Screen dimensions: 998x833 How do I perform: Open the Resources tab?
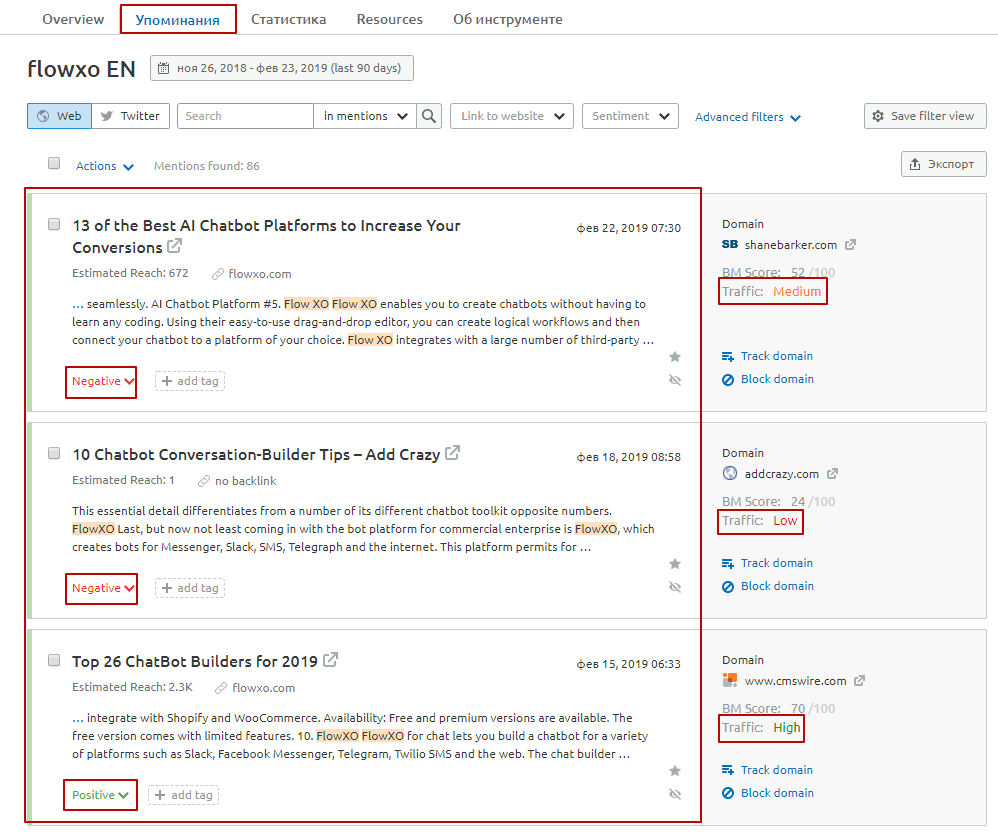click(x=390, y=19)
